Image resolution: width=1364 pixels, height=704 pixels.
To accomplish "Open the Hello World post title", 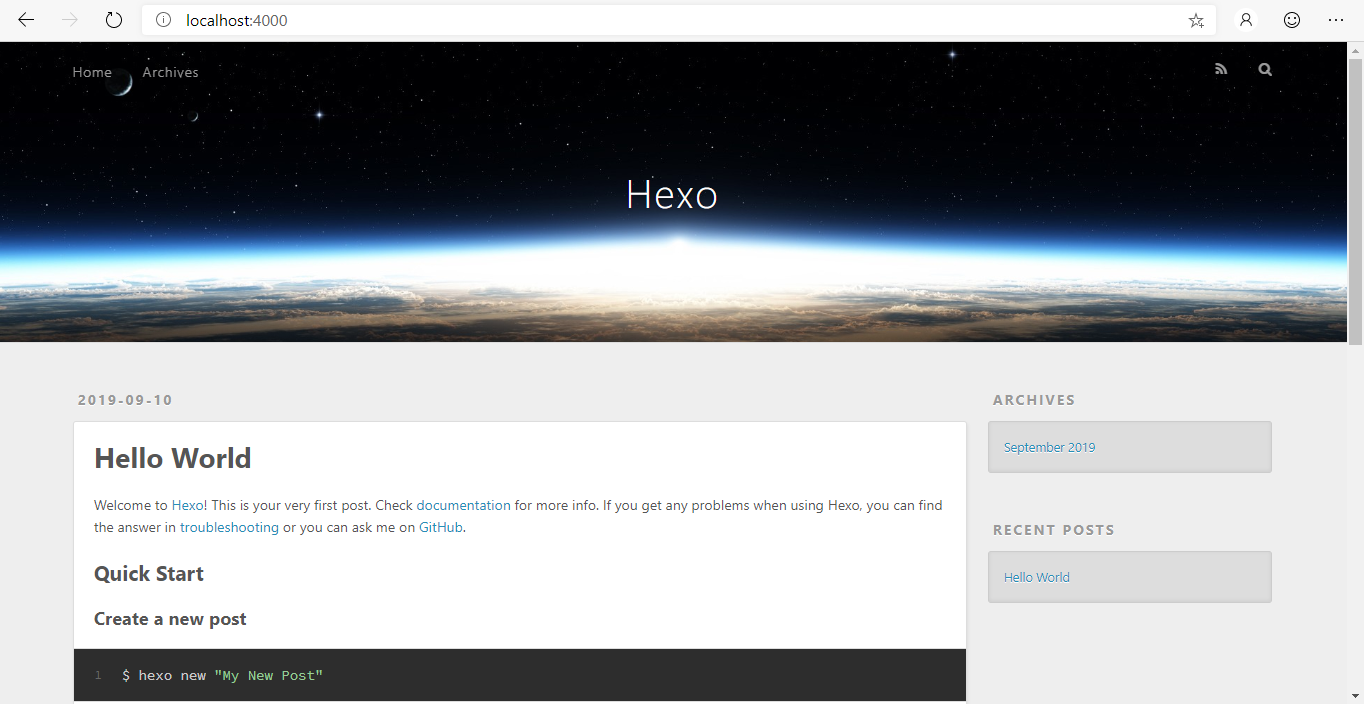I will click(172, 458).
